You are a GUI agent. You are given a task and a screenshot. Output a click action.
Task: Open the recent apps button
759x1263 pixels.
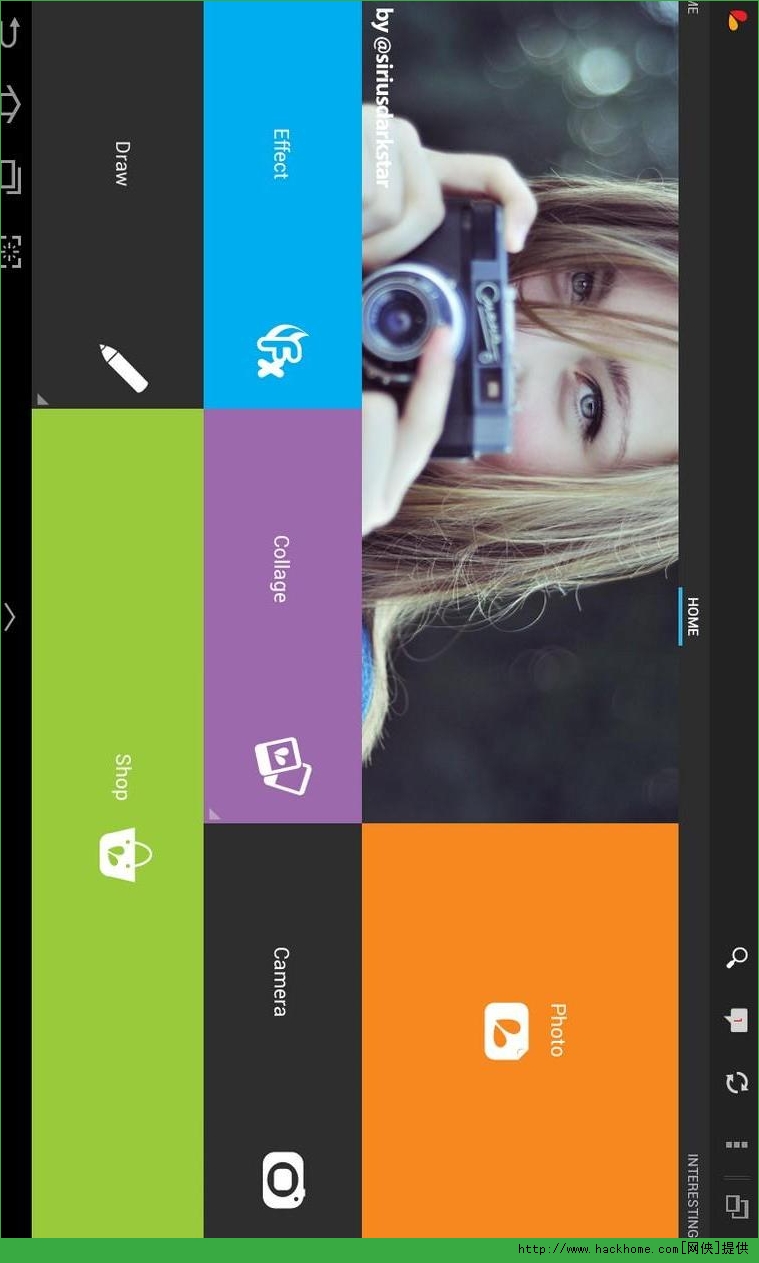click(10, 177)
